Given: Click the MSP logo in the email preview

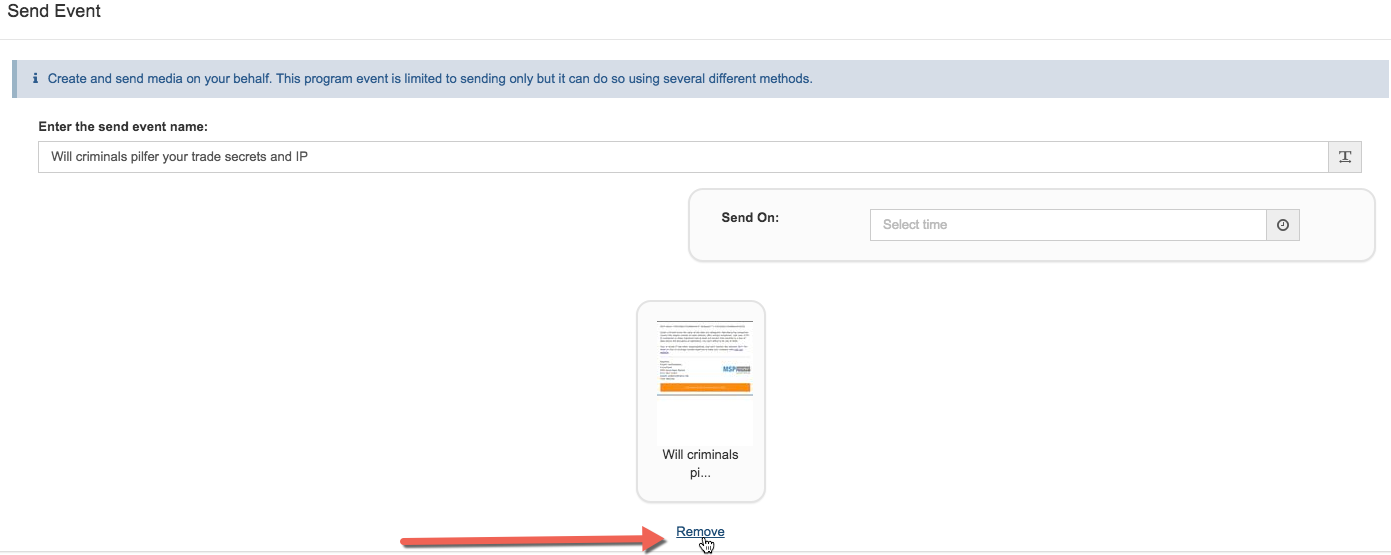Looking at the screenshot, I should coord(735,369).
